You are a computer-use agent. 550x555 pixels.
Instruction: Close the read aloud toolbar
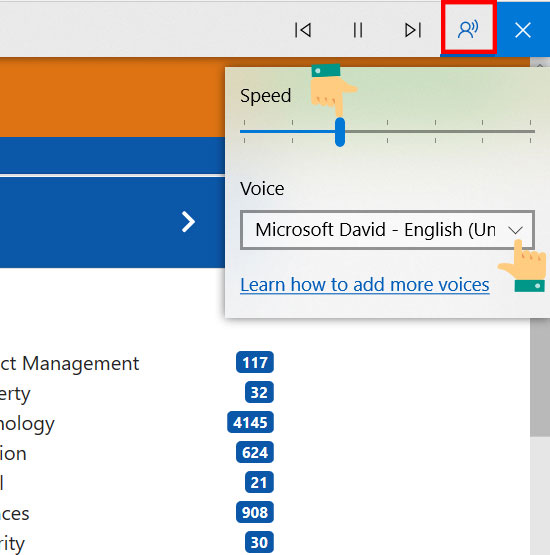(523, 30)
